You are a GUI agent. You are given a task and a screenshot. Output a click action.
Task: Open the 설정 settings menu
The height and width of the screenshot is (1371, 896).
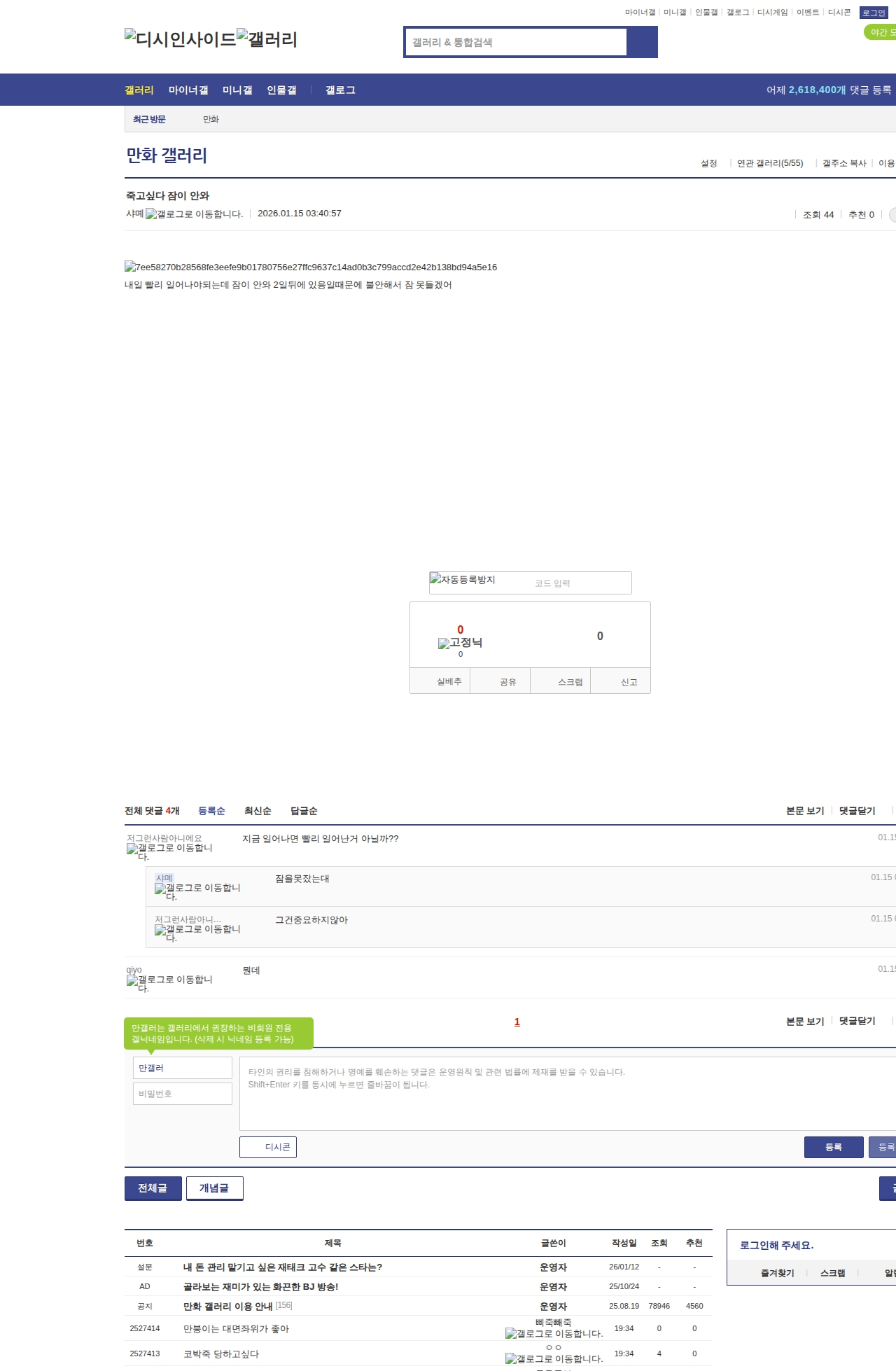[709, 163]
